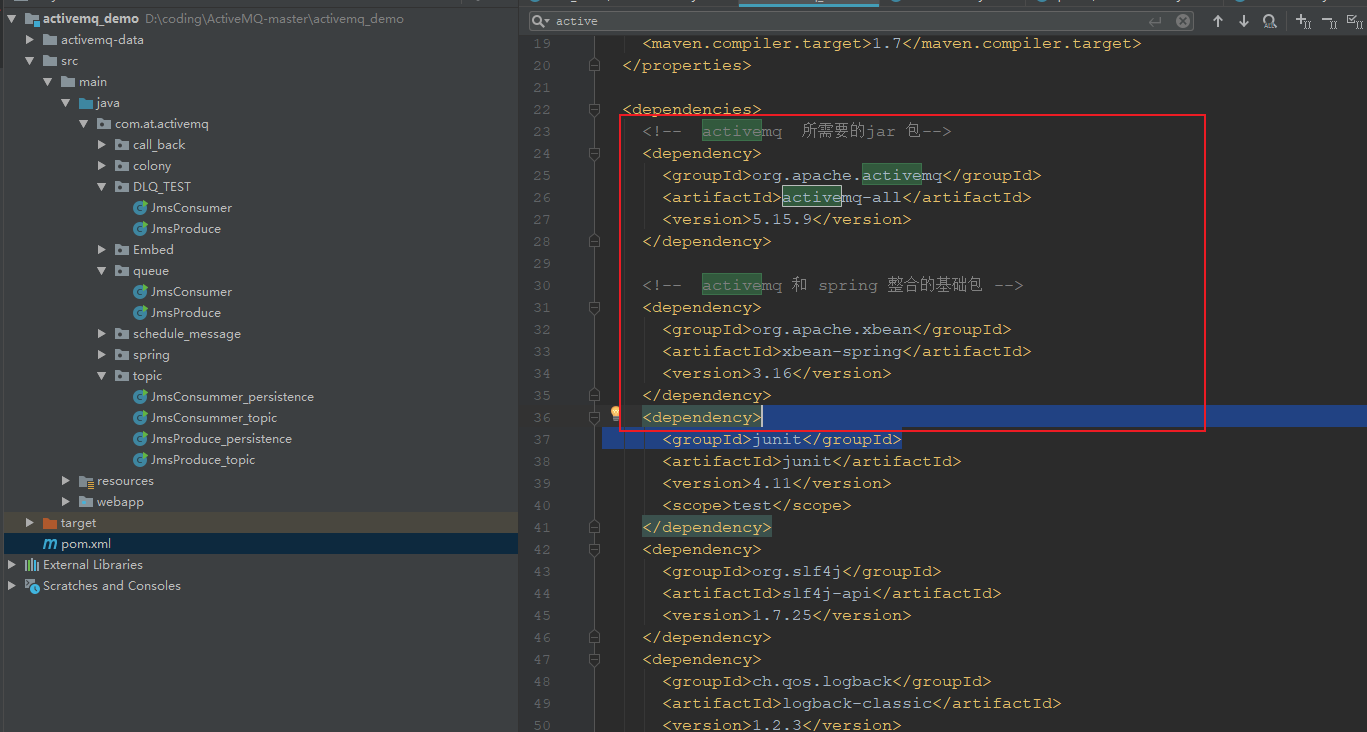This screenshot has width=1367, height=732.
Task: Expand the spring package
Action: point(102,355)
